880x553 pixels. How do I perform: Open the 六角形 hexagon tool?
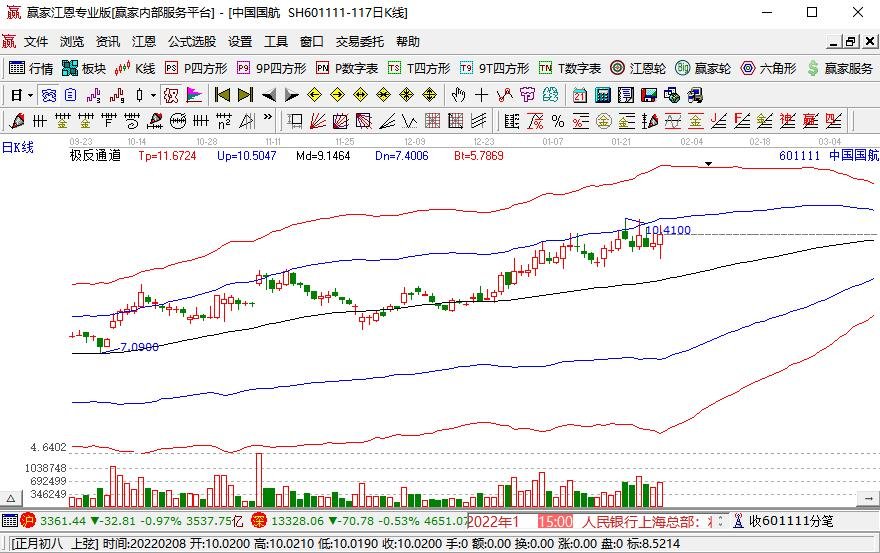pos(768,68)
